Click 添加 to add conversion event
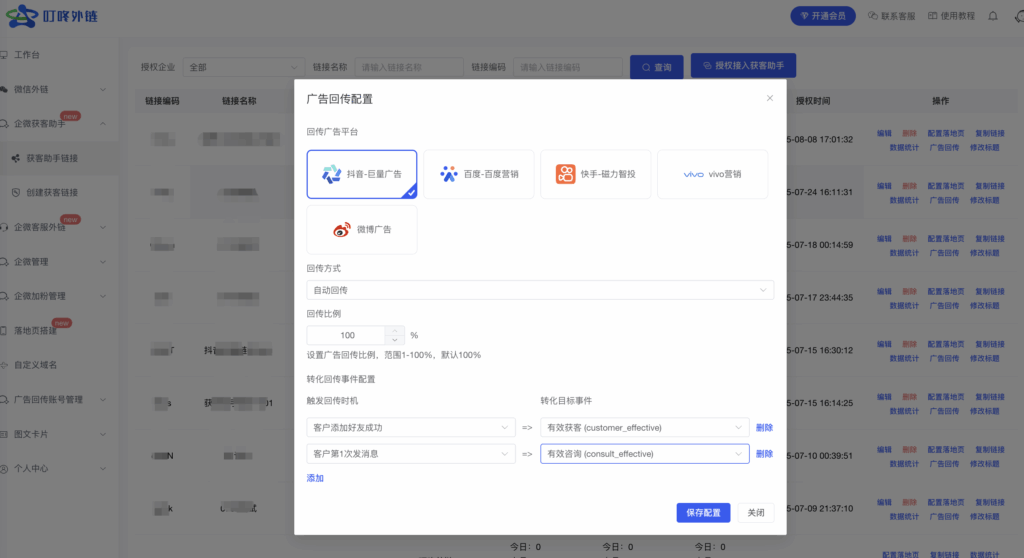This screenshot has height=558, width=1024. pos(315,478)
